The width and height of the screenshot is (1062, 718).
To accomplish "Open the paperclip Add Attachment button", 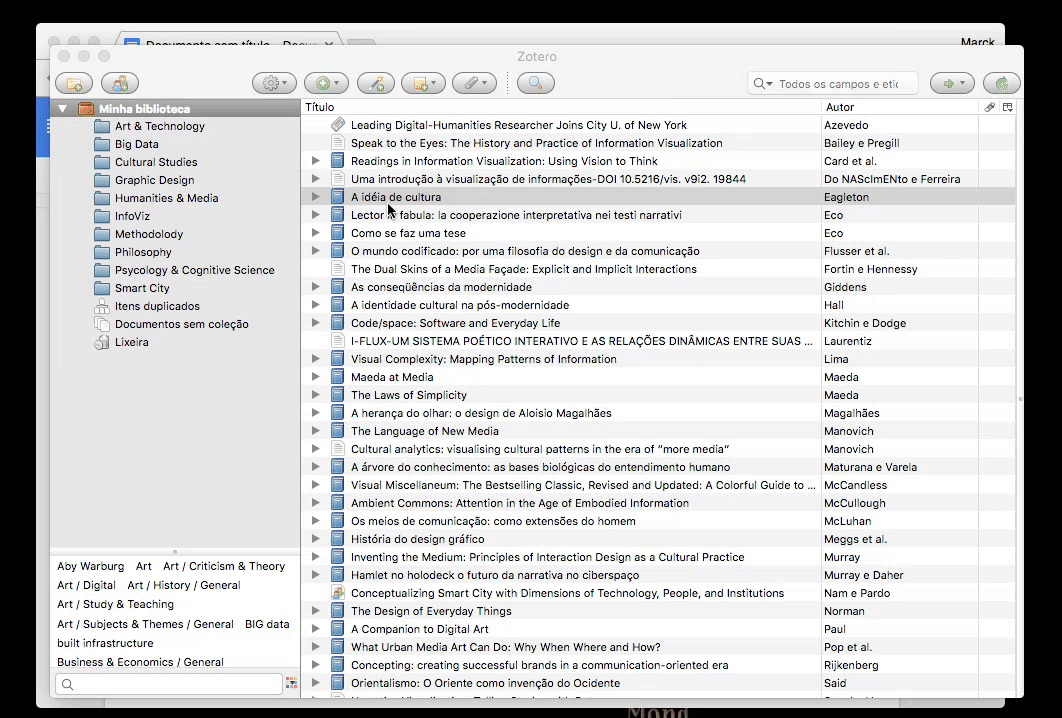I will (475, 83).
